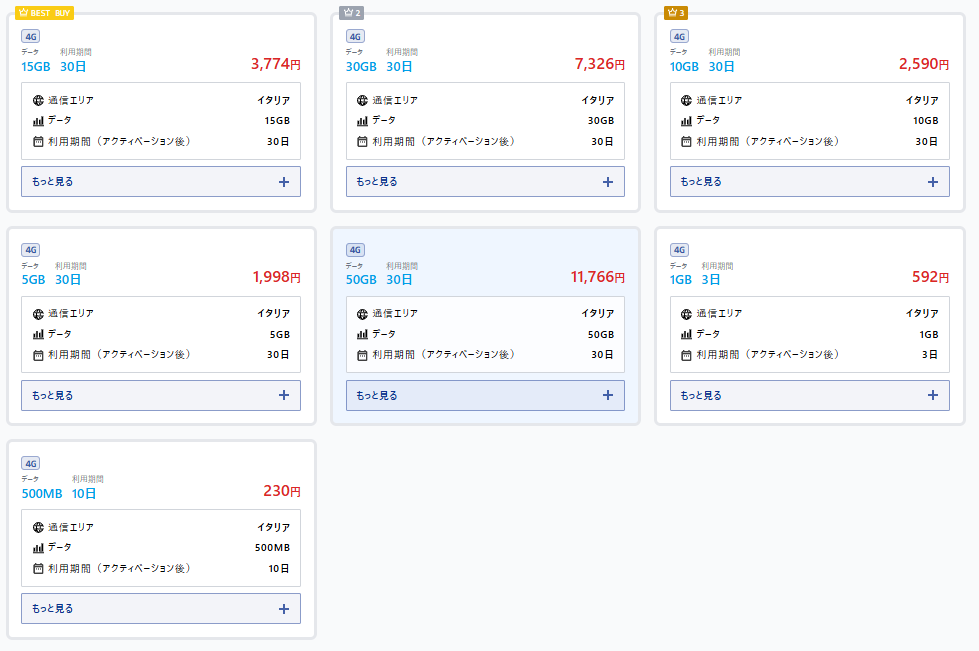Click calendar icon in 5GB plan card
This screenshot has width=979, height=651.
coord(39,355)
